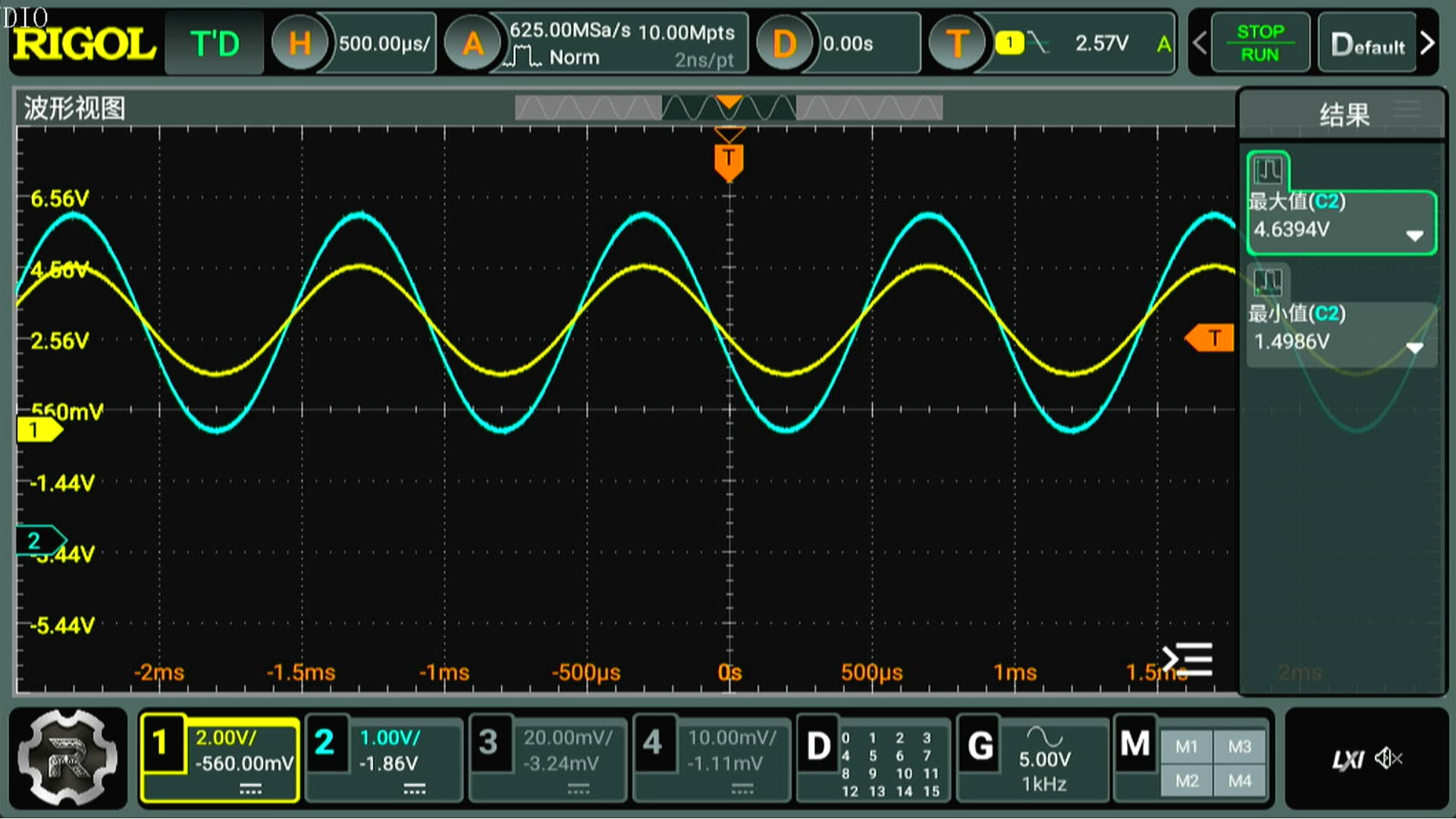
Task: Click the acquisition A icon
Action: coord(472,43)
